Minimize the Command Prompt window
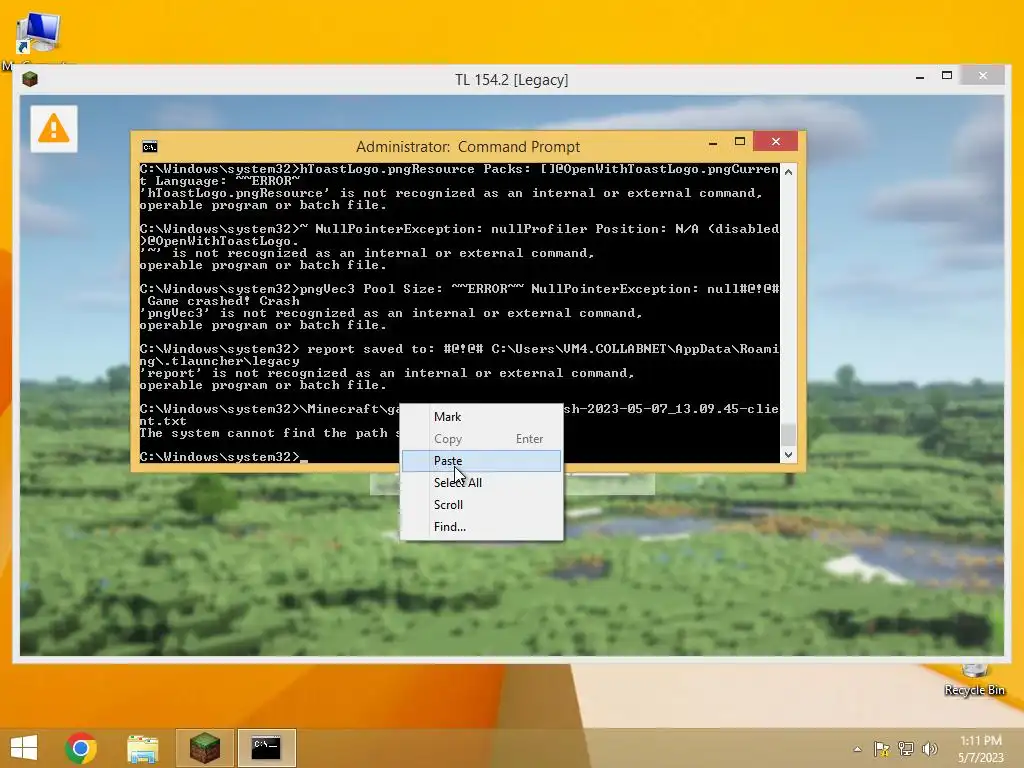1024x768 pixels. (x=713, y=142)
